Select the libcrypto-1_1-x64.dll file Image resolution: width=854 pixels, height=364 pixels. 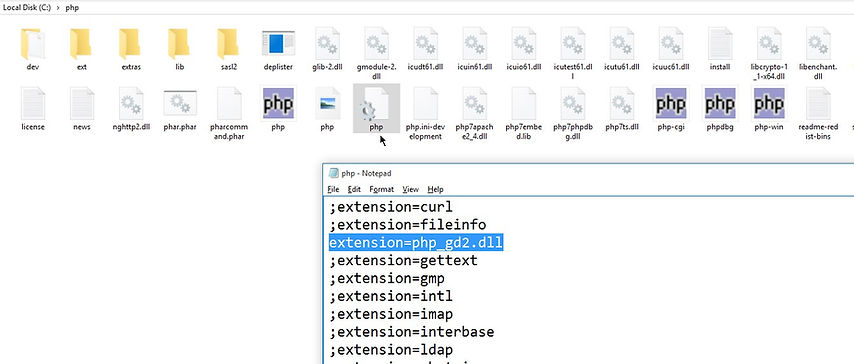pyautogui.click(x=769, y=54)
